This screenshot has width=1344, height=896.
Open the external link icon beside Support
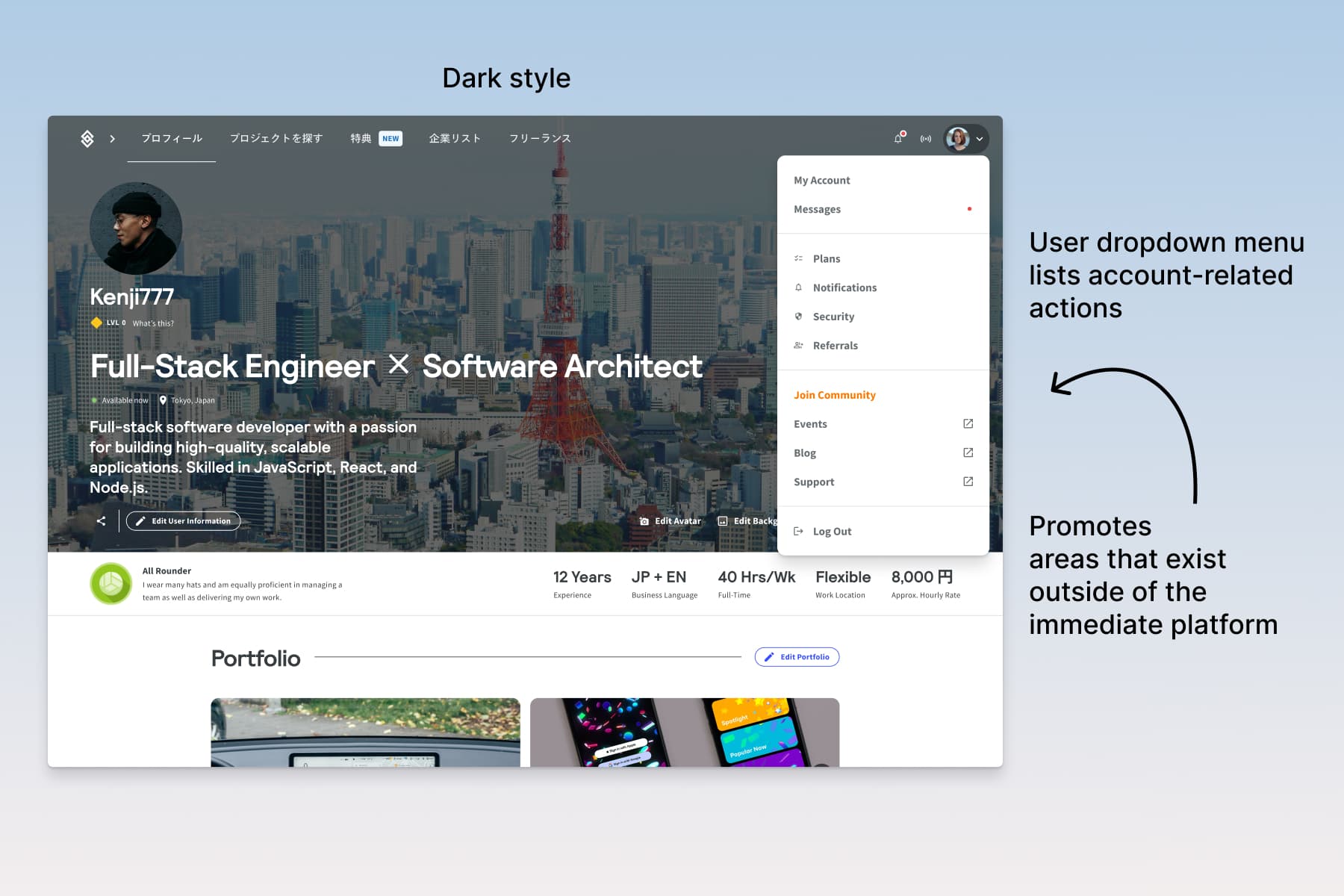[968, 482]
